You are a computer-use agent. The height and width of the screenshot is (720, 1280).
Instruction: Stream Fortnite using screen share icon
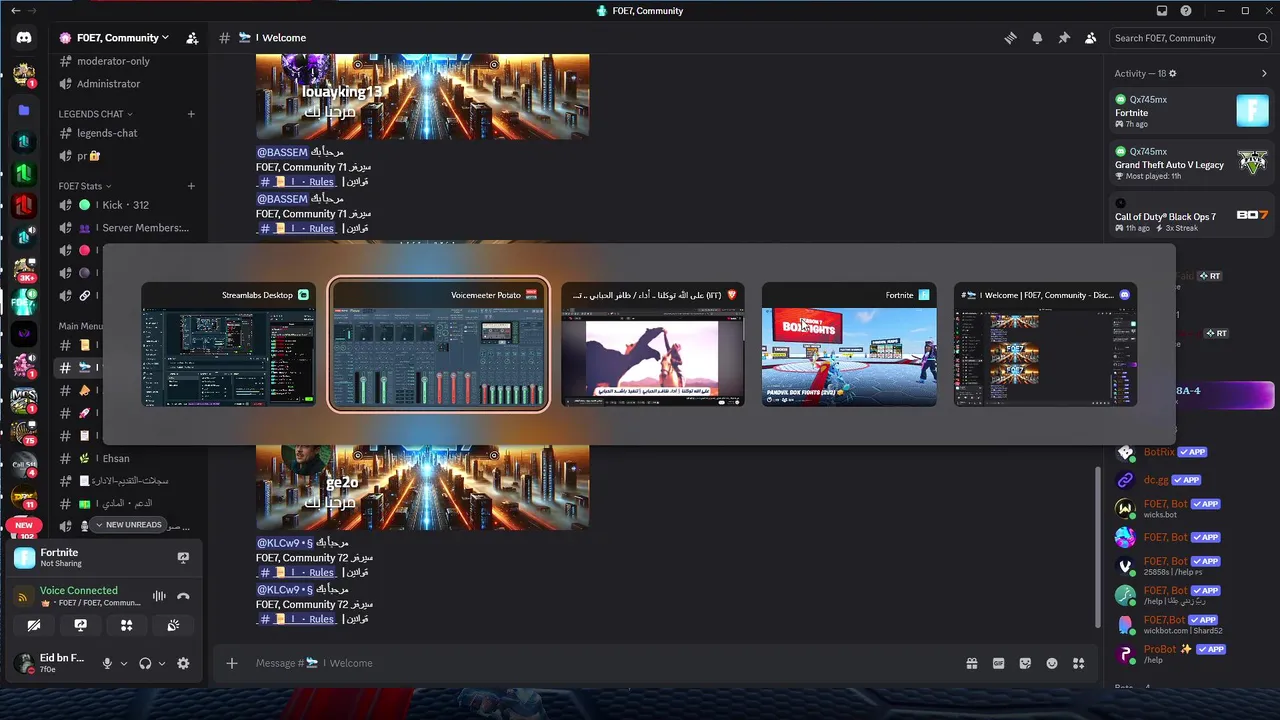click(x=183, y=558)
